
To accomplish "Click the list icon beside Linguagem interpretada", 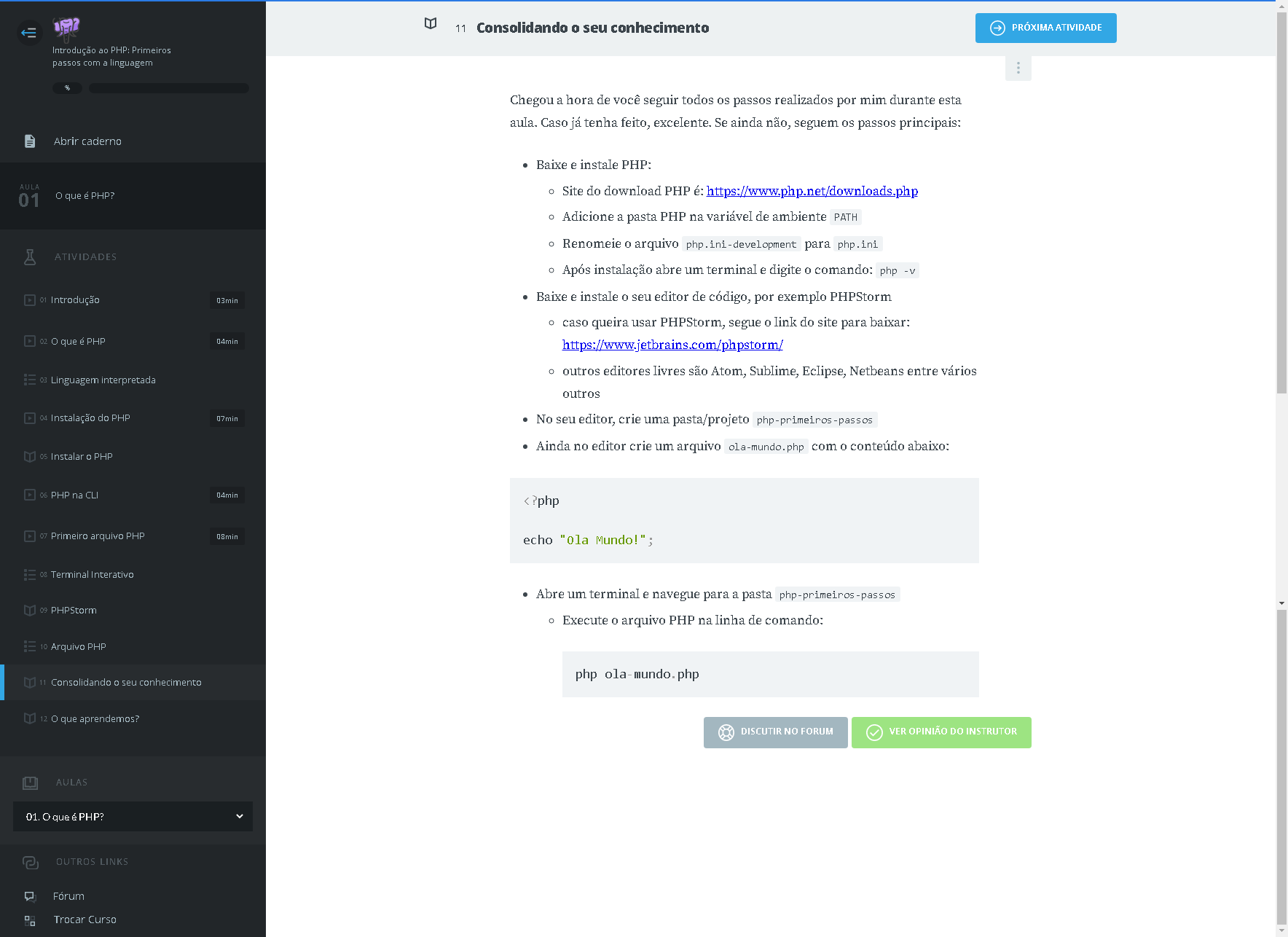I will coord(30,380).
